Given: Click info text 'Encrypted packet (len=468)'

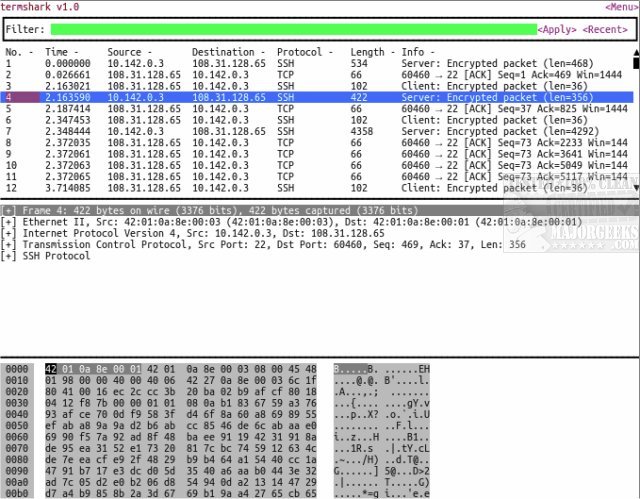Looking at the screenshot, I should click(520, 64).
